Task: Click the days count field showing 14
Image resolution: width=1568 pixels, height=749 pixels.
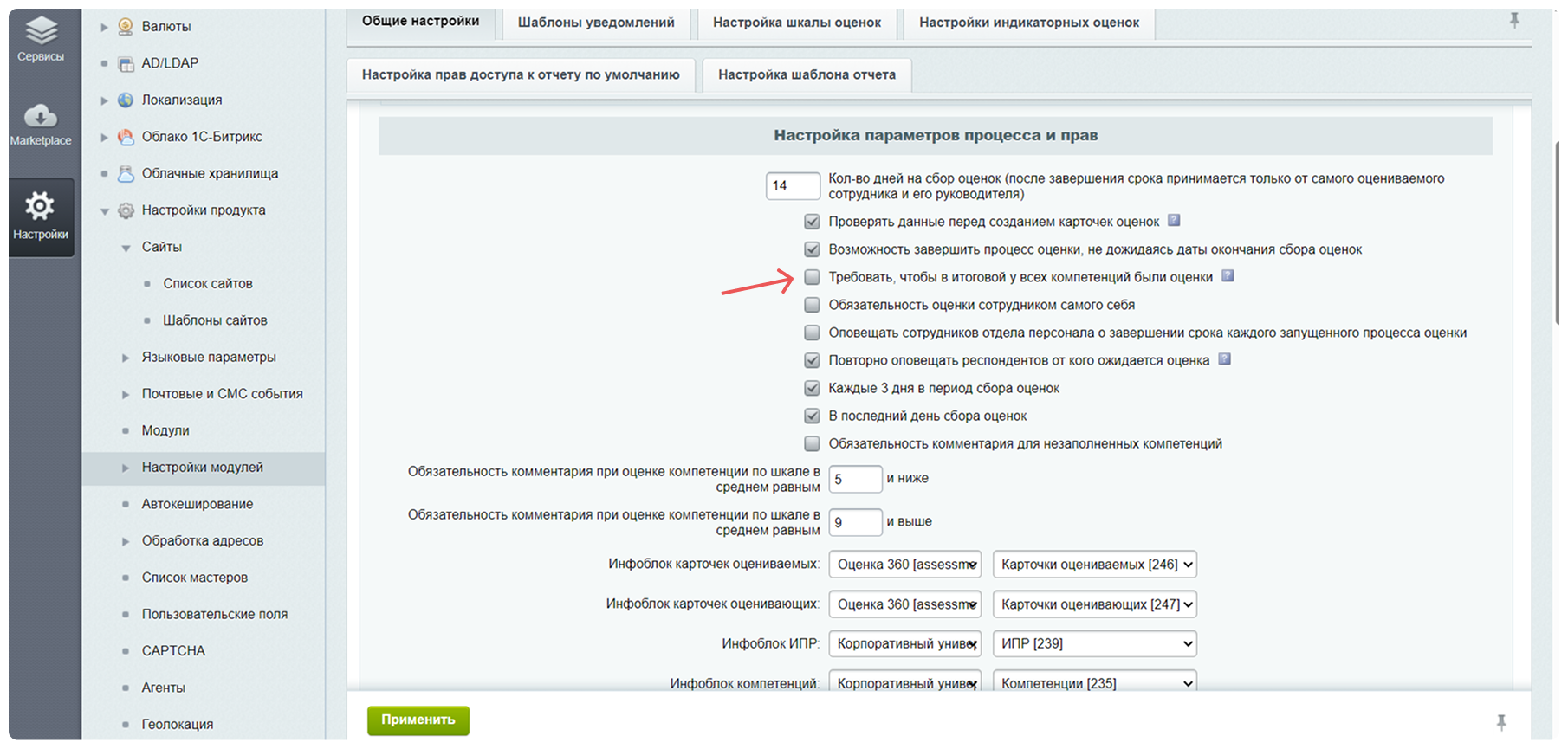Action: 793,185
